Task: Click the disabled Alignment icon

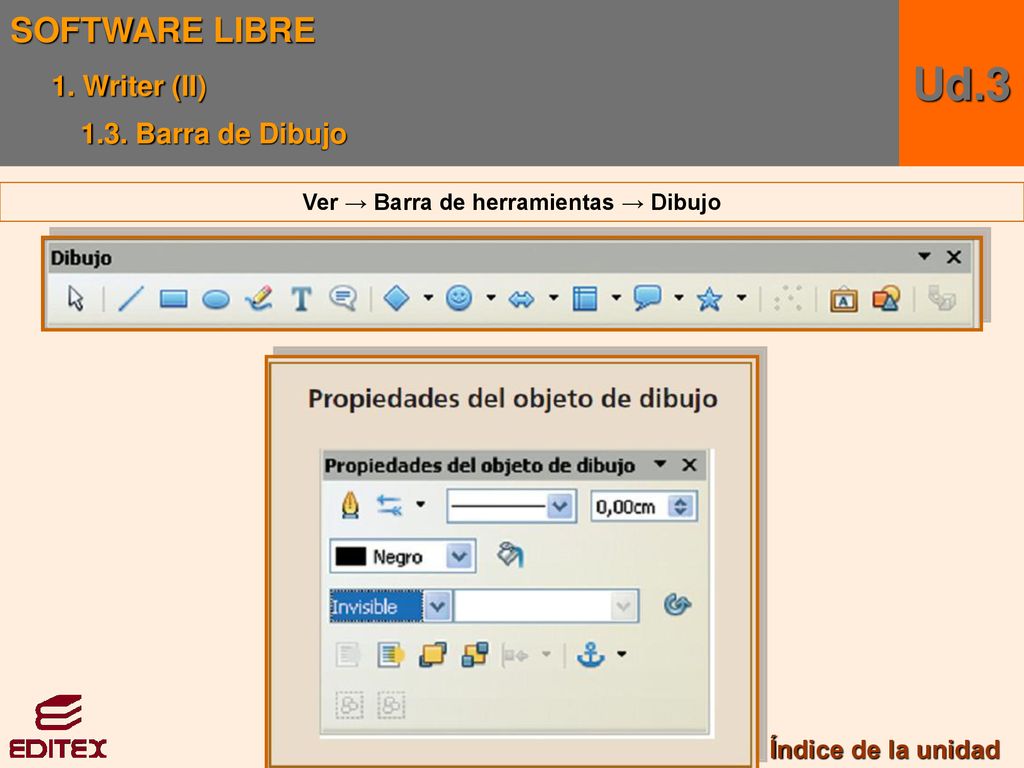Action: click(515, 654)
